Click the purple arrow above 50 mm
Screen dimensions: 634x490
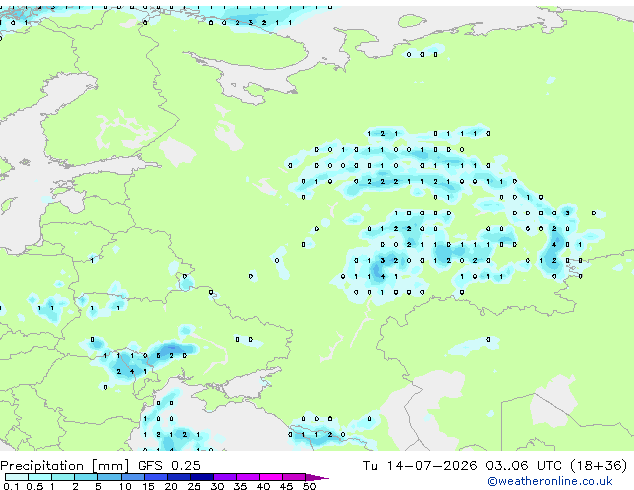coord(317,477)
